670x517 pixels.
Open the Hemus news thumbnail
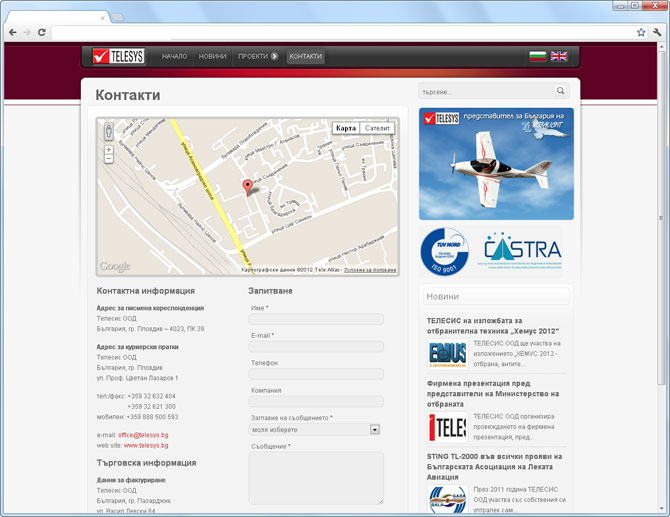point(447,354)
